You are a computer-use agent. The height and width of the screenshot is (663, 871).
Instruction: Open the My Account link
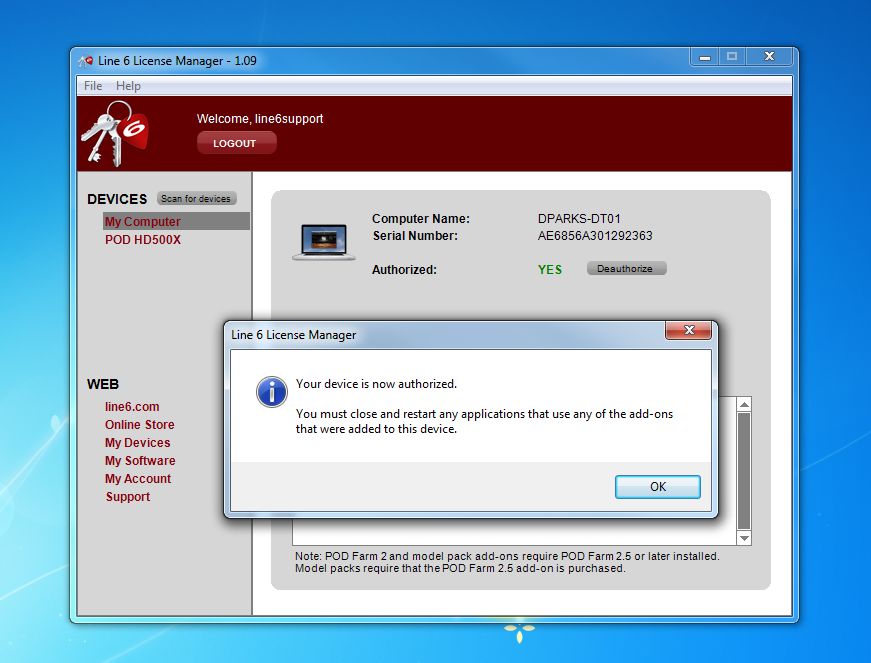(x=138, y=479)
